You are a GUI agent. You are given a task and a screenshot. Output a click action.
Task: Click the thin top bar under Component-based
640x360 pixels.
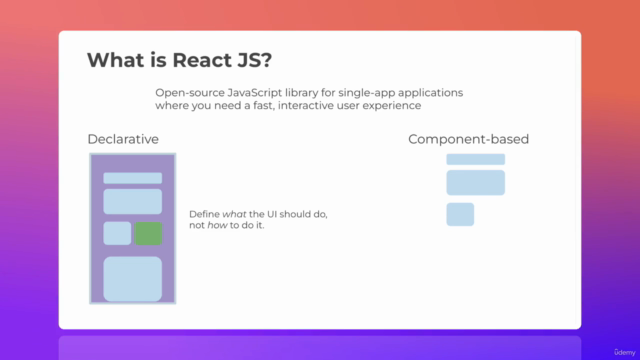pos(476,159)
